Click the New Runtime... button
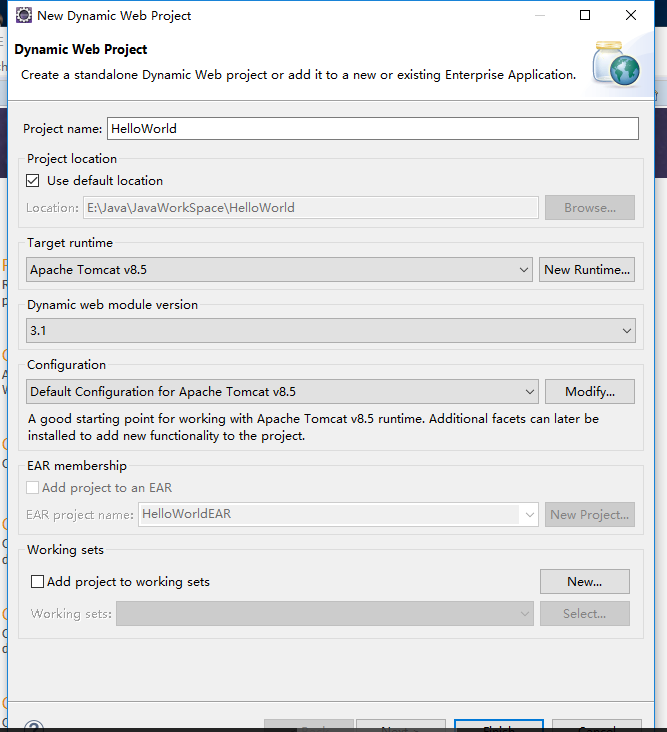 tap(587, 269)
